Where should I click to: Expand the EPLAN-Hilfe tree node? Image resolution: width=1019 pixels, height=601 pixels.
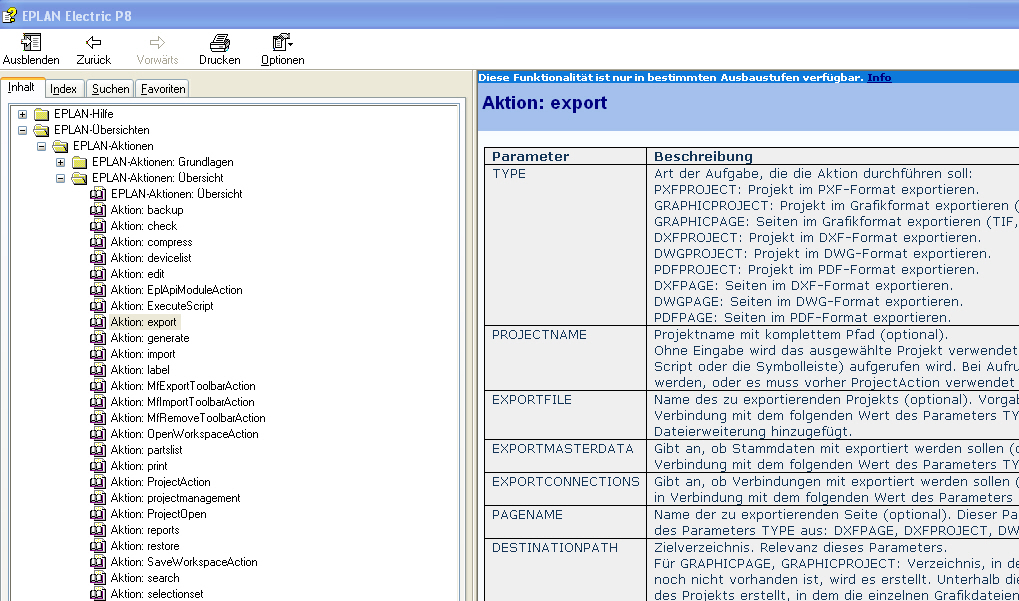23,114
